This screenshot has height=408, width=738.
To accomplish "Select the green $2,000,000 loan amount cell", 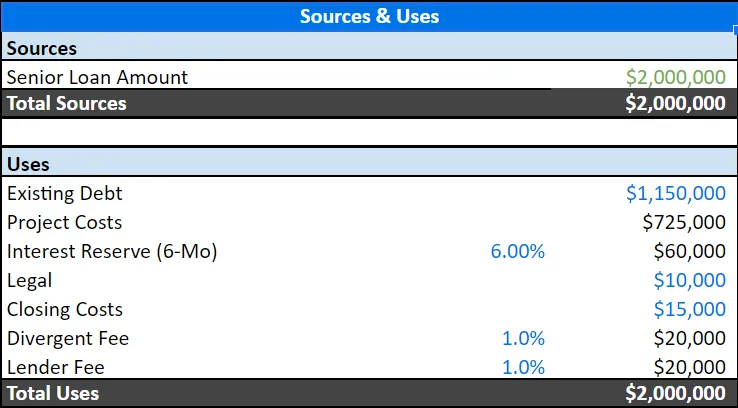I will [x=675, y=76].
